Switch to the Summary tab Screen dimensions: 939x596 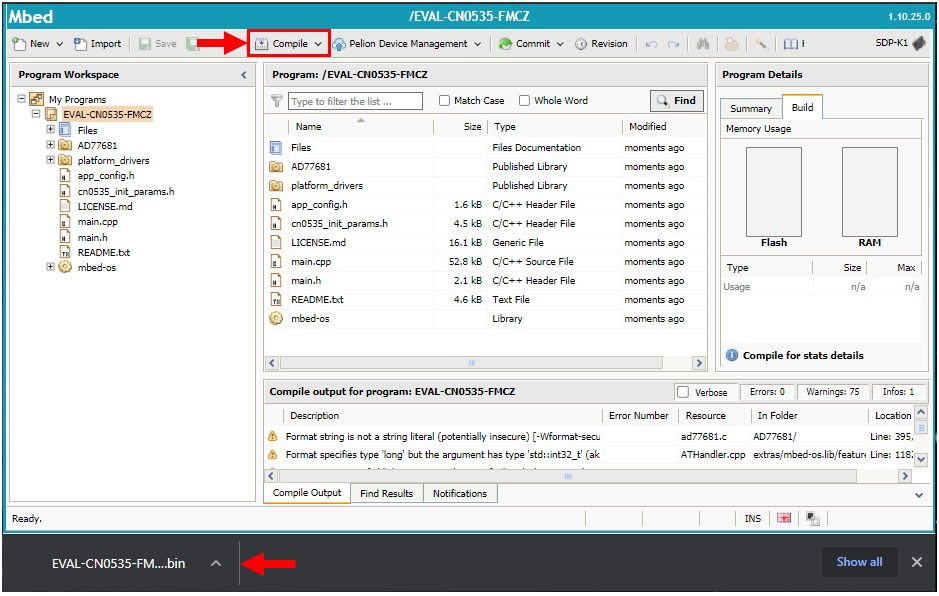click(751, 108)
